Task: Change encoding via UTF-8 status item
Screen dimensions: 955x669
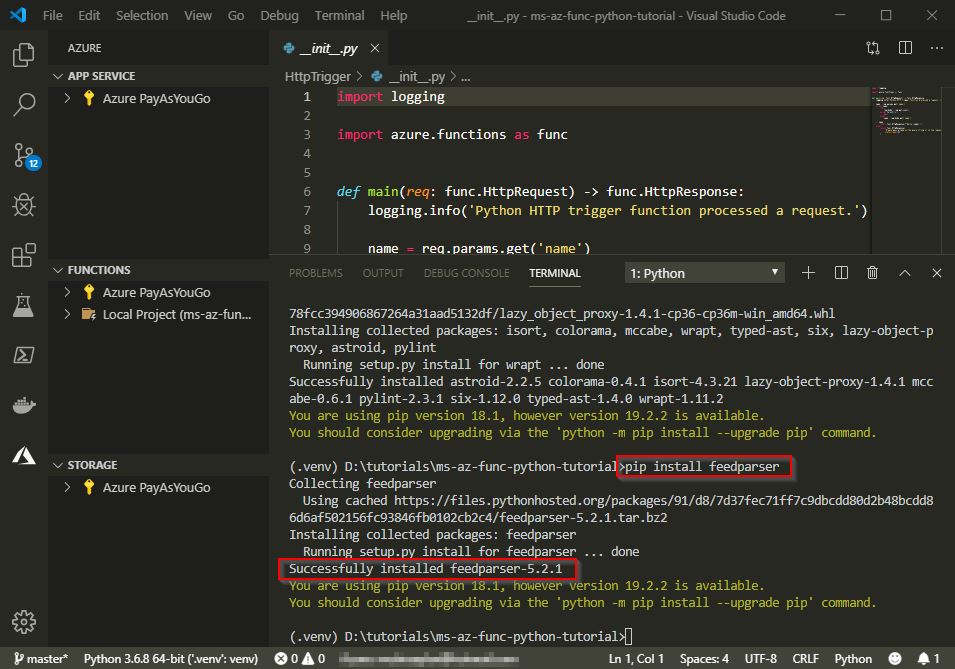Action: coord(761,659)
